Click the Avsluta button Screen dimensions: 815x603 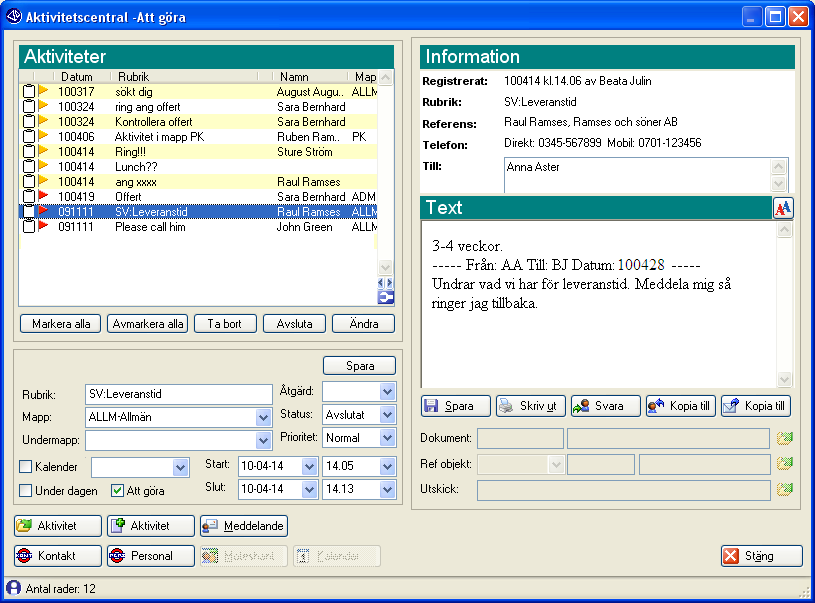click(294, 324)
